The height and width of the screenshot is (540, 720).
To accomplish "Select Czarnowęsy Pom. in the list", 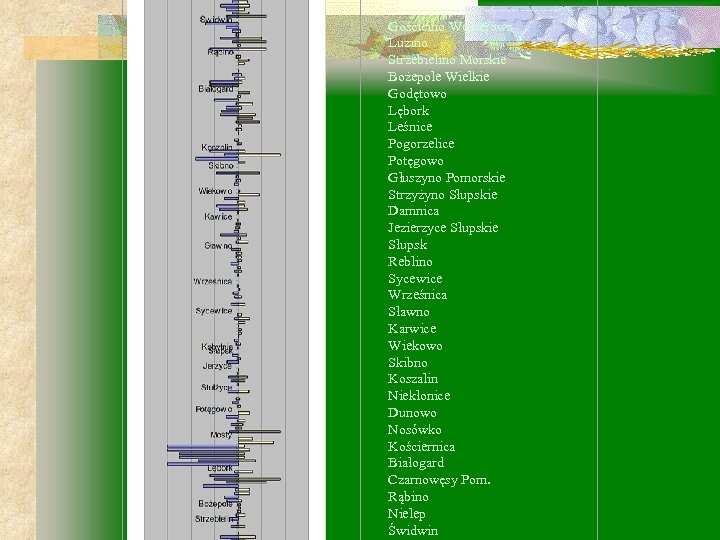I will click(x=439, y=480).
